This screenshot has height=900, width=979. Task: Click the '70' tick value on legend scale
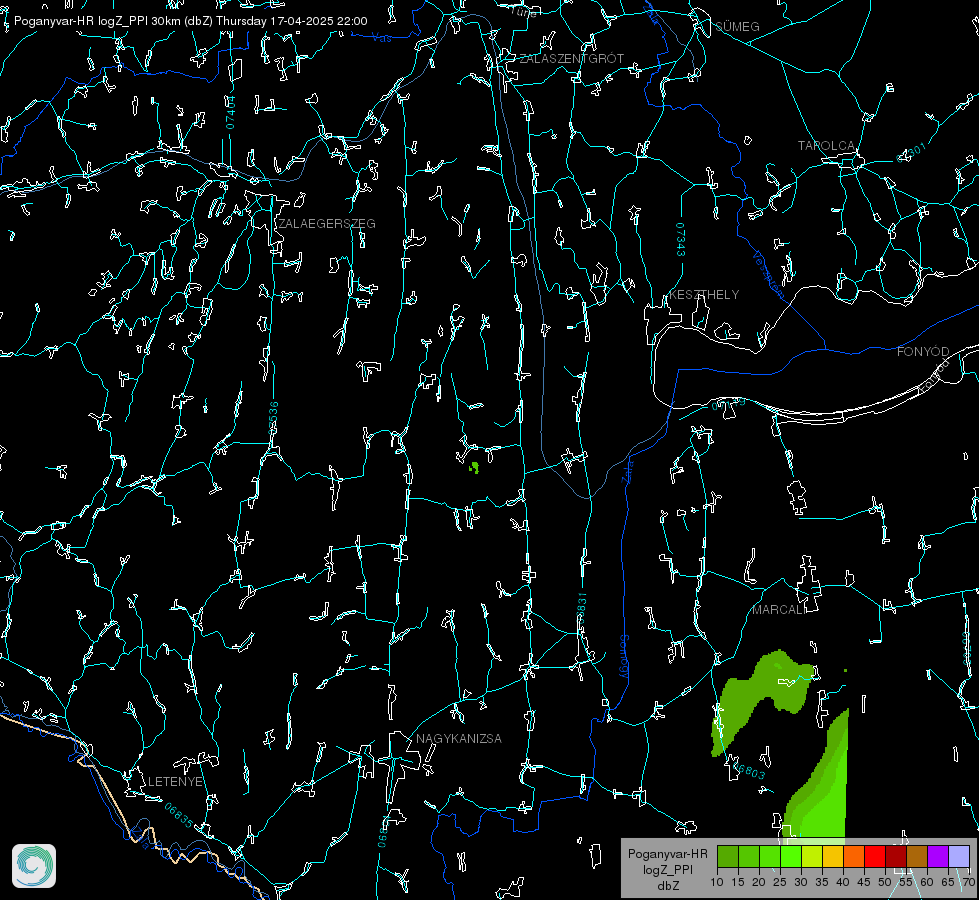pyautogui.click(x=969, y=882)
